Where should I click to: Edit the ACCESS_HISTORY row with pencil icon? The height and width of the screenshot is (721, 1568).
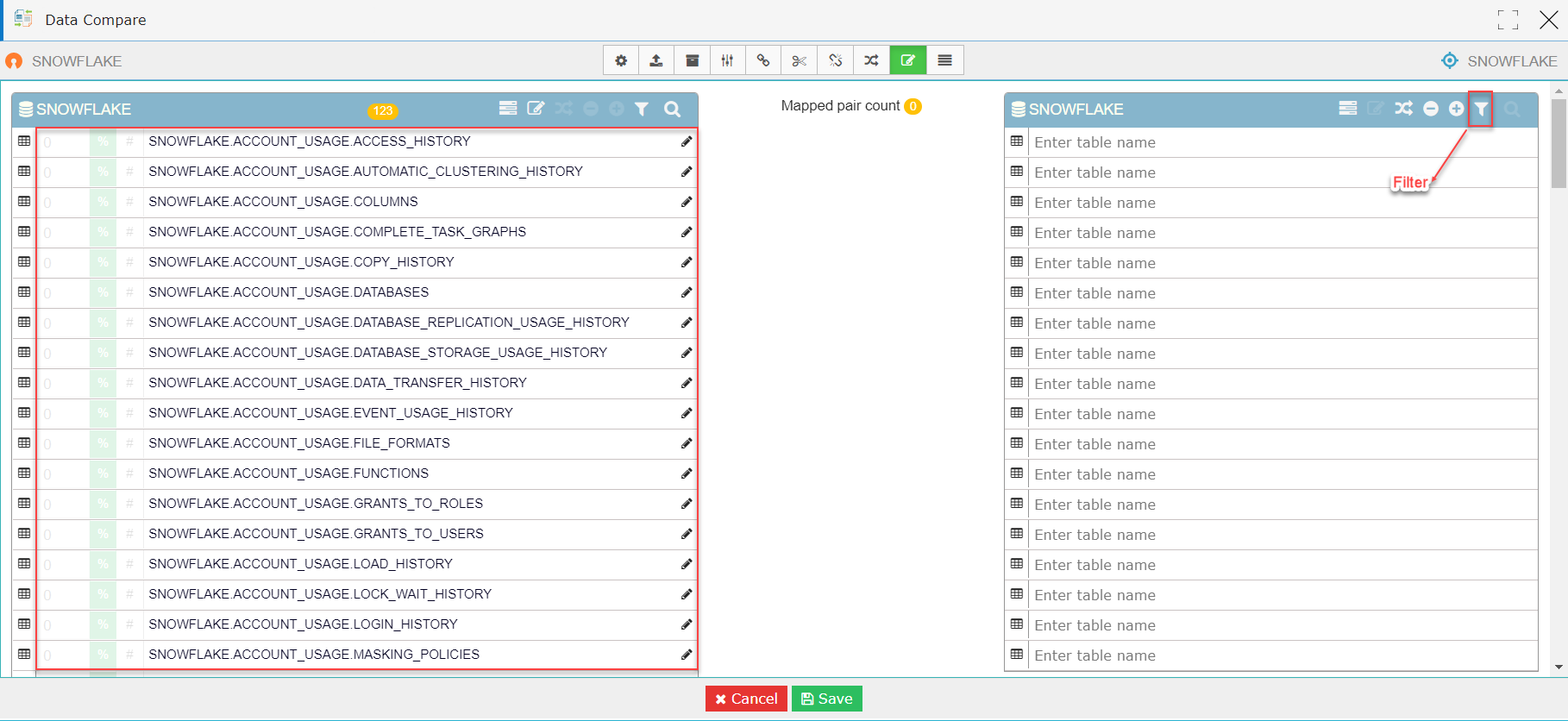click(687, 141)
